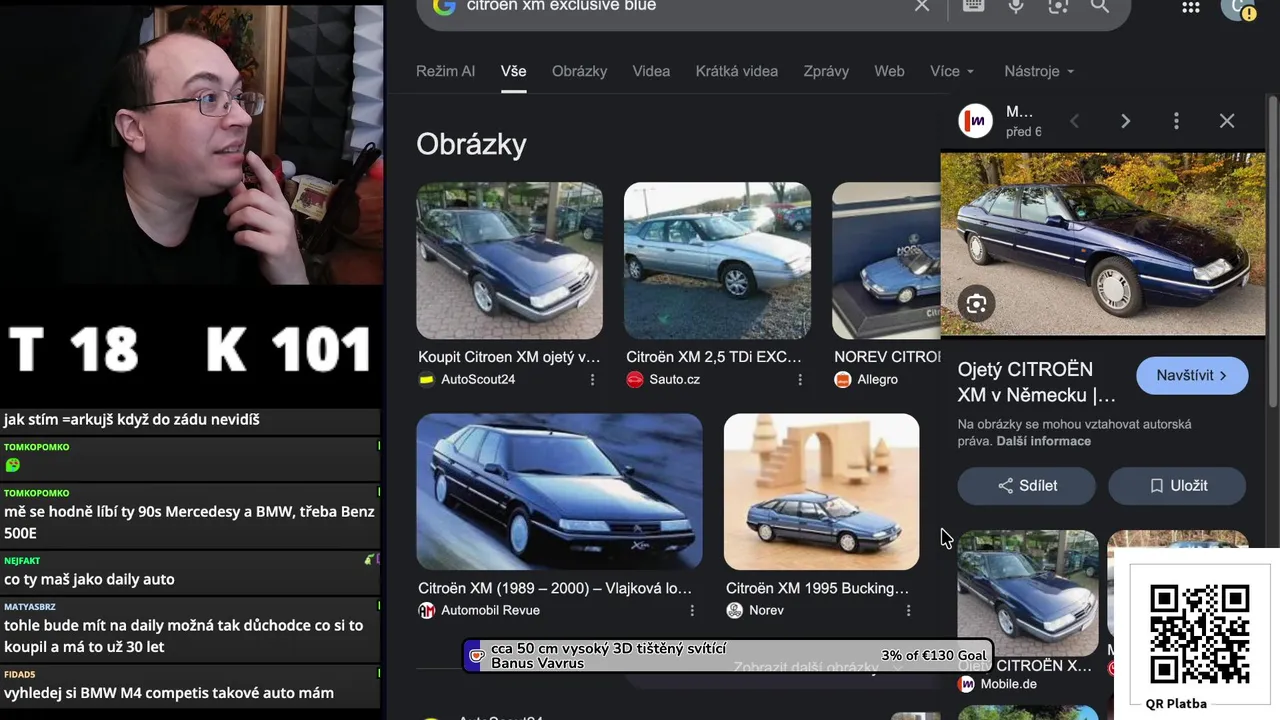Image resolution: width=1280 pixels, height=720 pixels.
Task: Open three-dot menu in image preview panel
Action: click(x=1176, y=121)
